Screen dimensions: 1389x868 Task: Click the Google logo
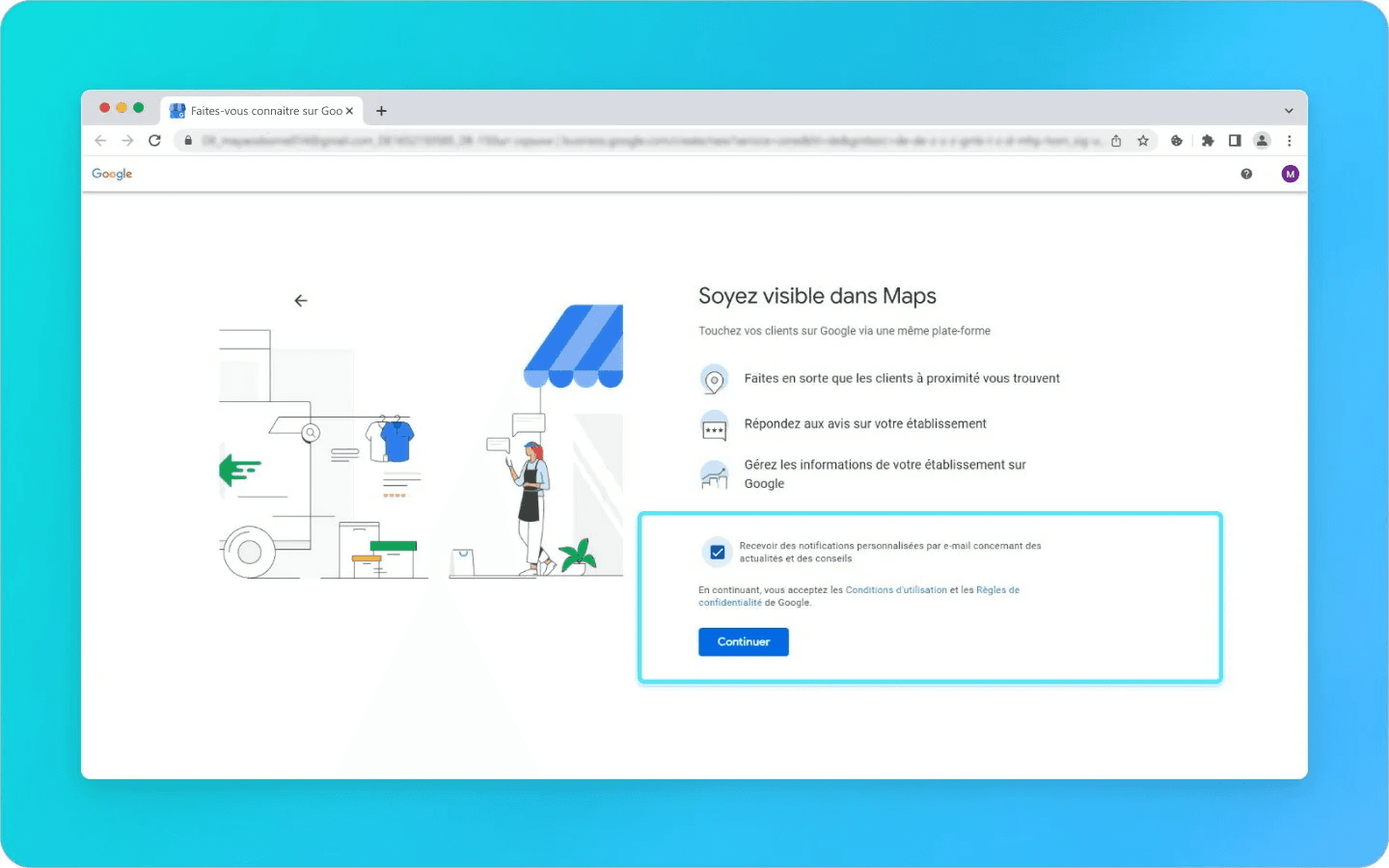[x=112, y=174]
